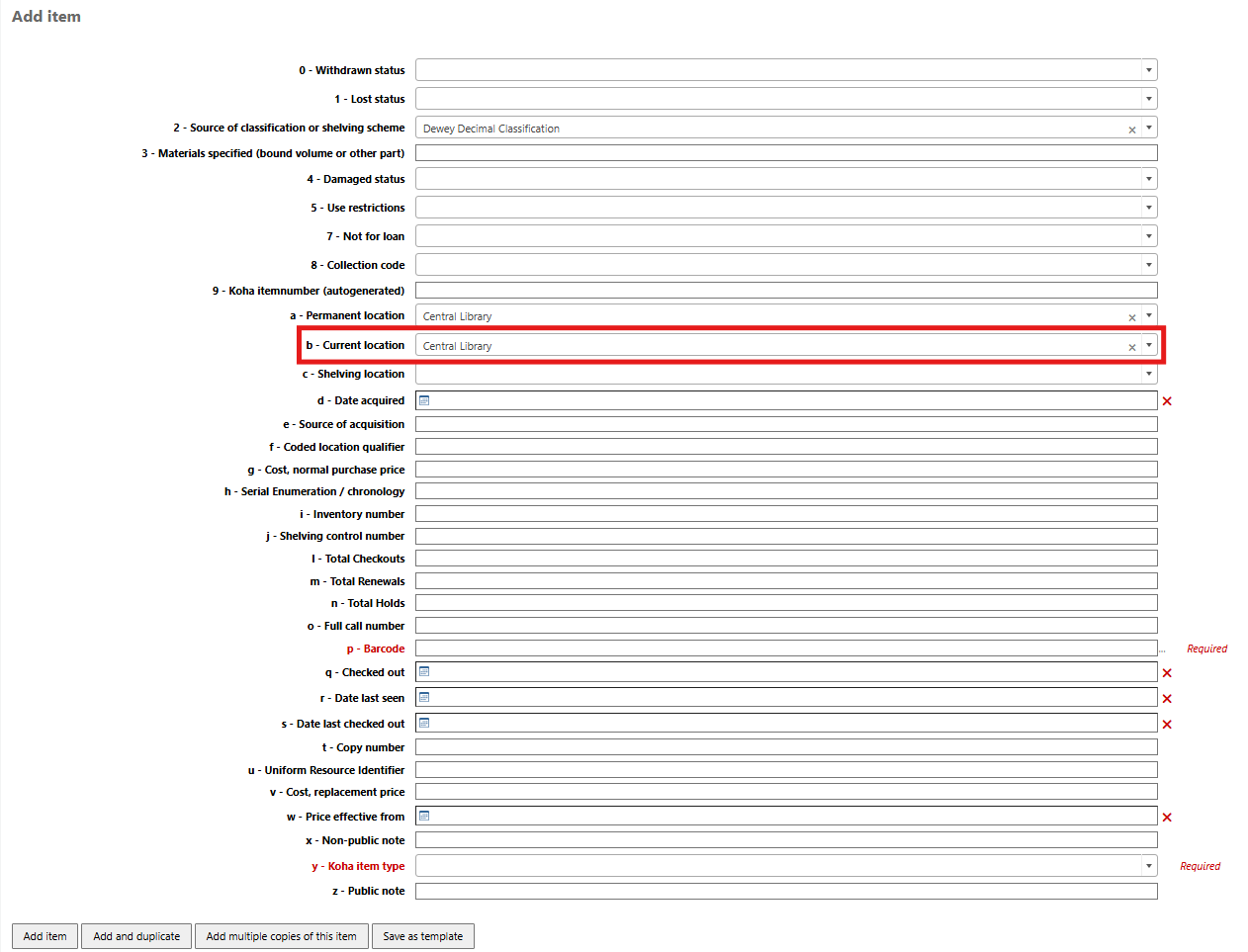
Task: Open the Current location dropdown
Action: click(x=1149, y=345)
